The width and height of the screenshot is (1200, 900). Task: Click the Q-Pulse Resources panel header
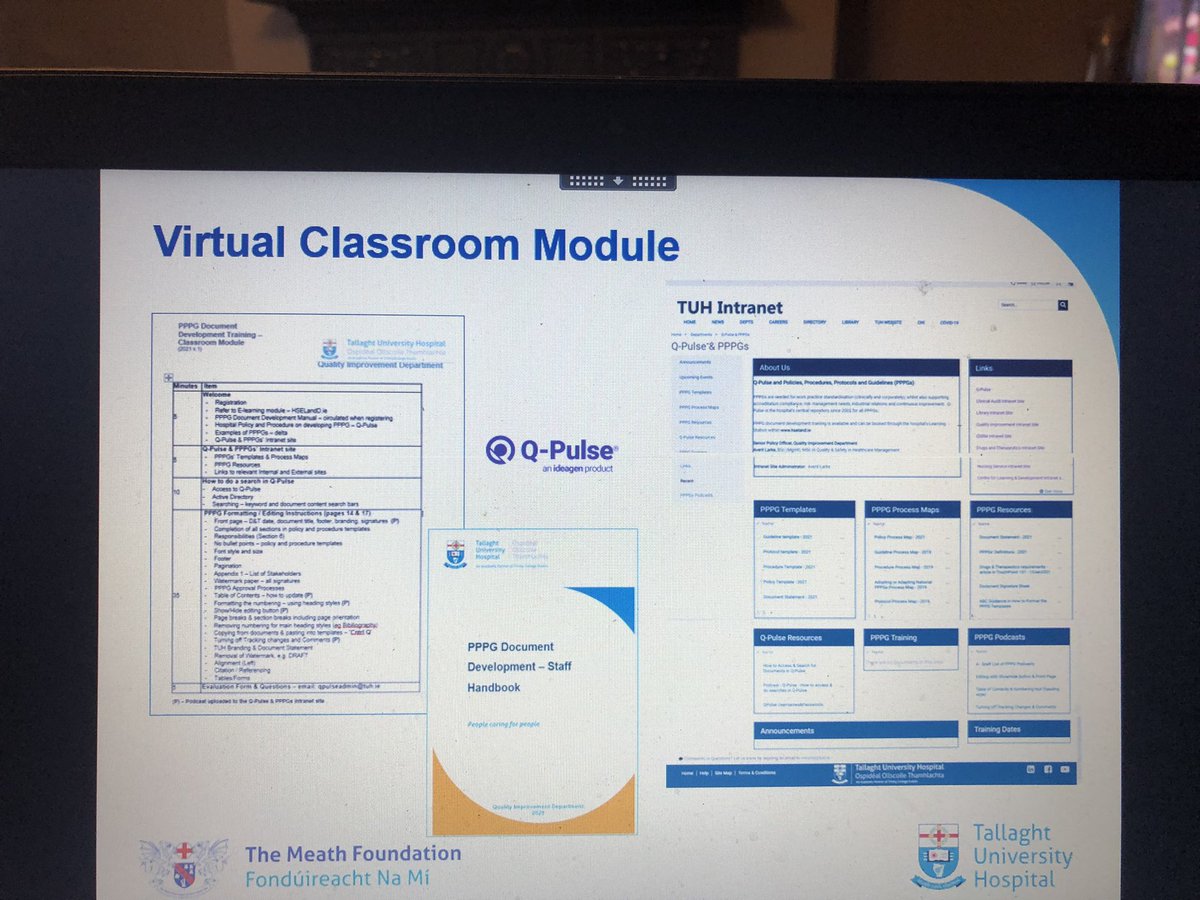click(803, 638)
